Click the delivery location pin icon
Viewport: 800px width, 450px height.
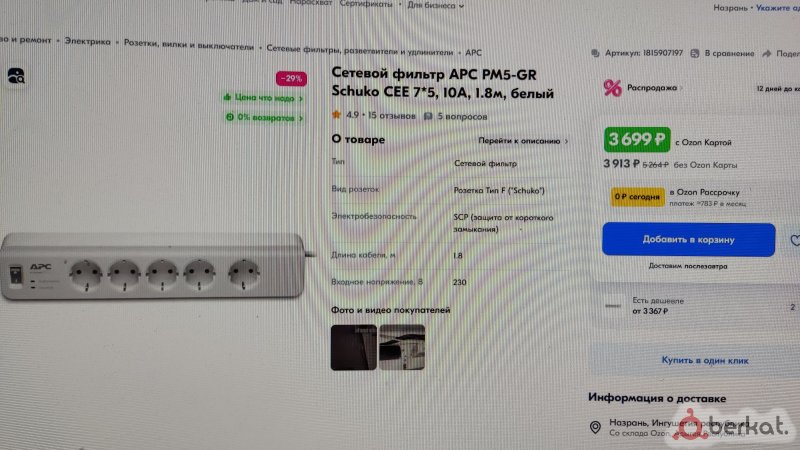tap(595, 427)
